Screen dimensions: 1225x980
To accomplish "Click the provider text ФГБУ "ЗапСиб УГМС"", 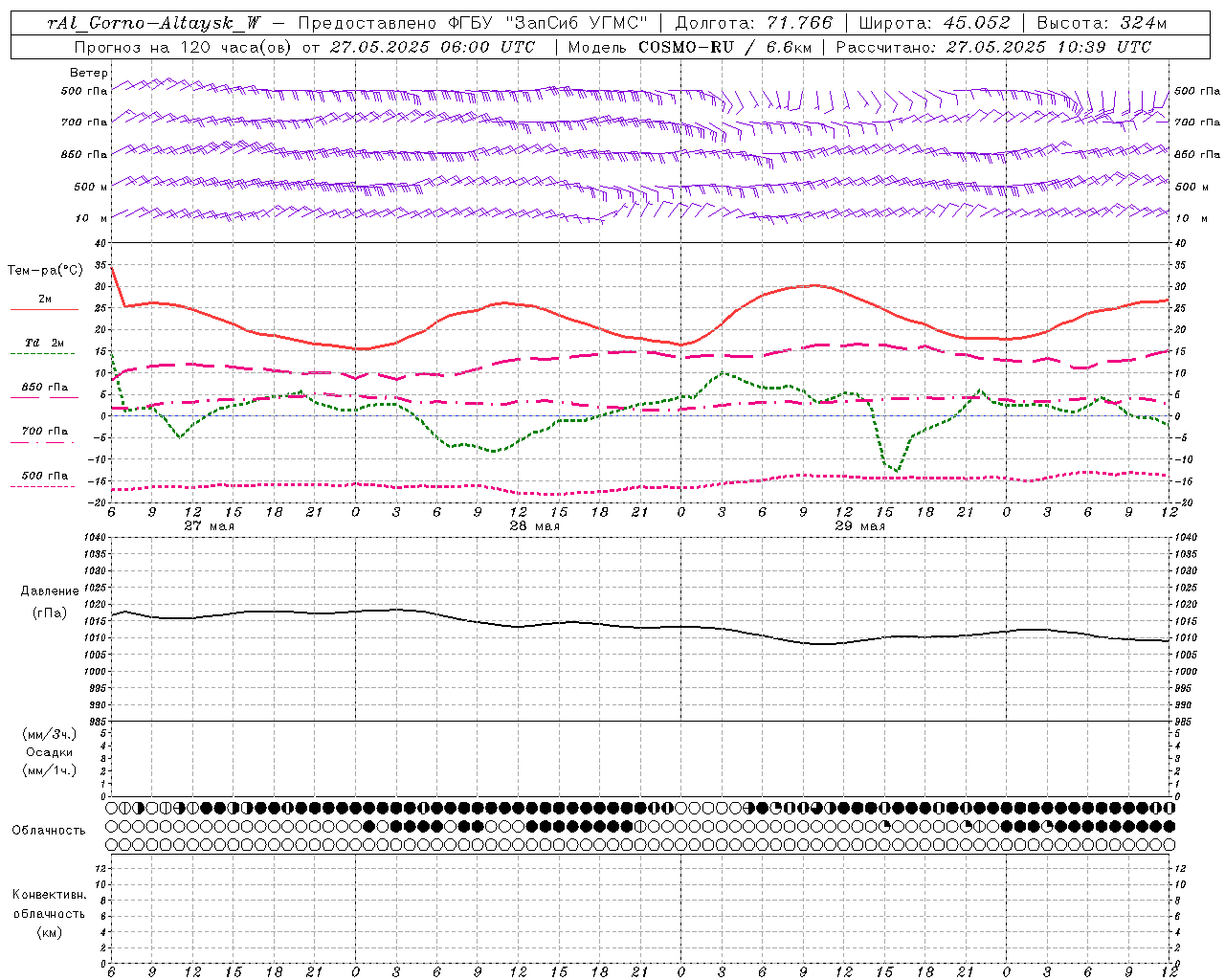I will 548,23.
